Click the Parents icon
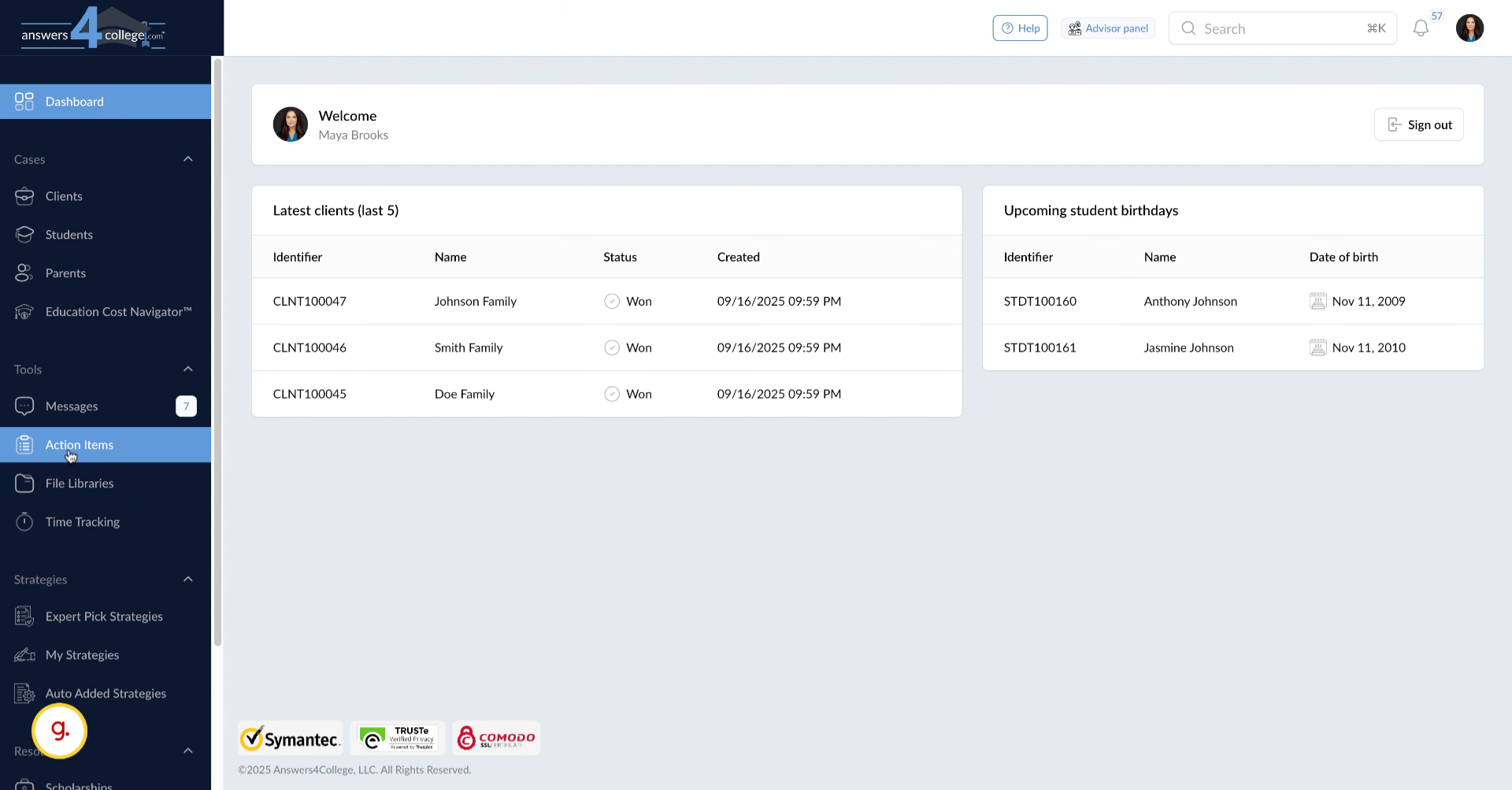 pyautogui.click(x=24, y=273)
